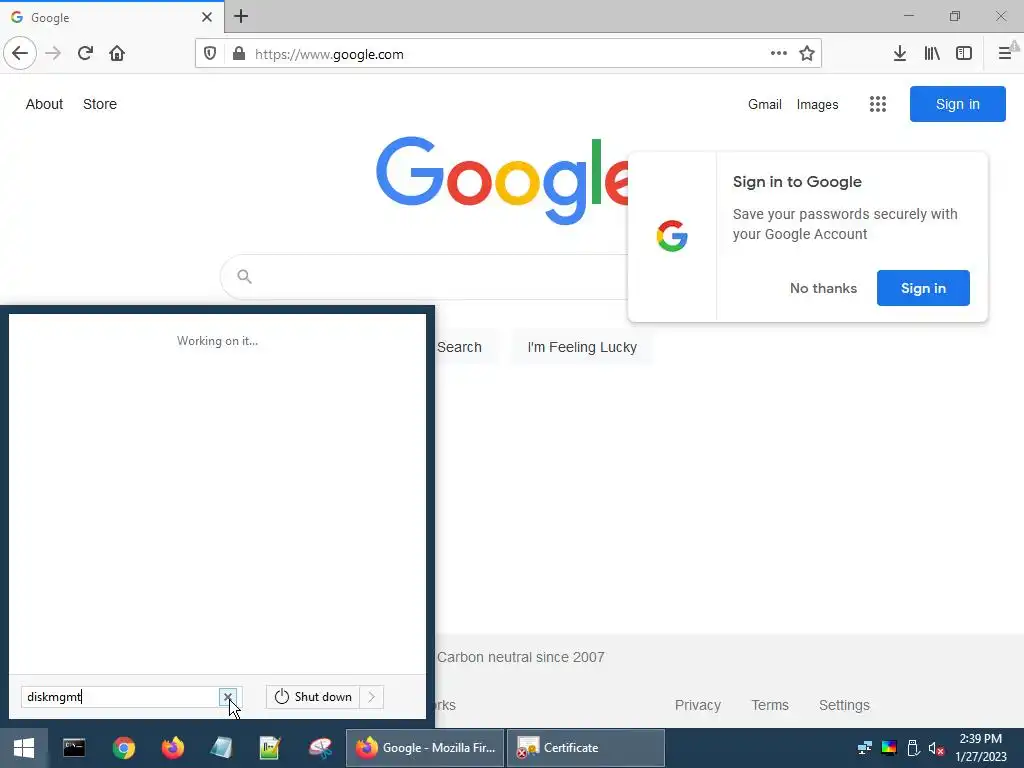Open Gmail link

[x=765, y=104]
